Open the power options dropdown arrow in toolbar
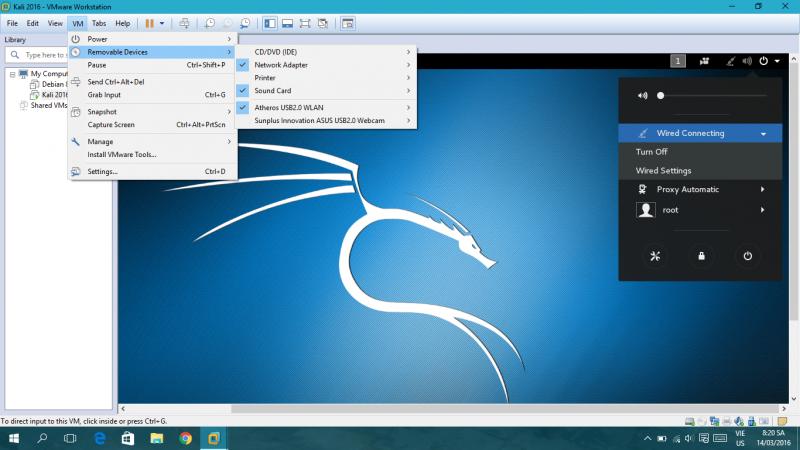The image size is (800, 450). 162,23
